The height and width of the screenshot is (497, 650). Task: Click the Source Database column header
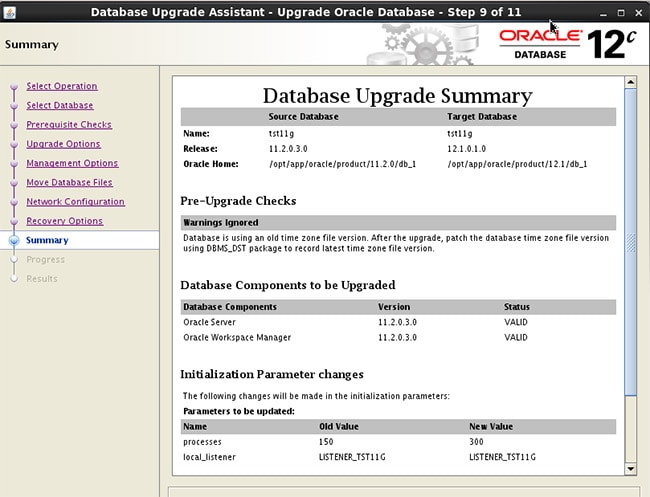(303, 117)
